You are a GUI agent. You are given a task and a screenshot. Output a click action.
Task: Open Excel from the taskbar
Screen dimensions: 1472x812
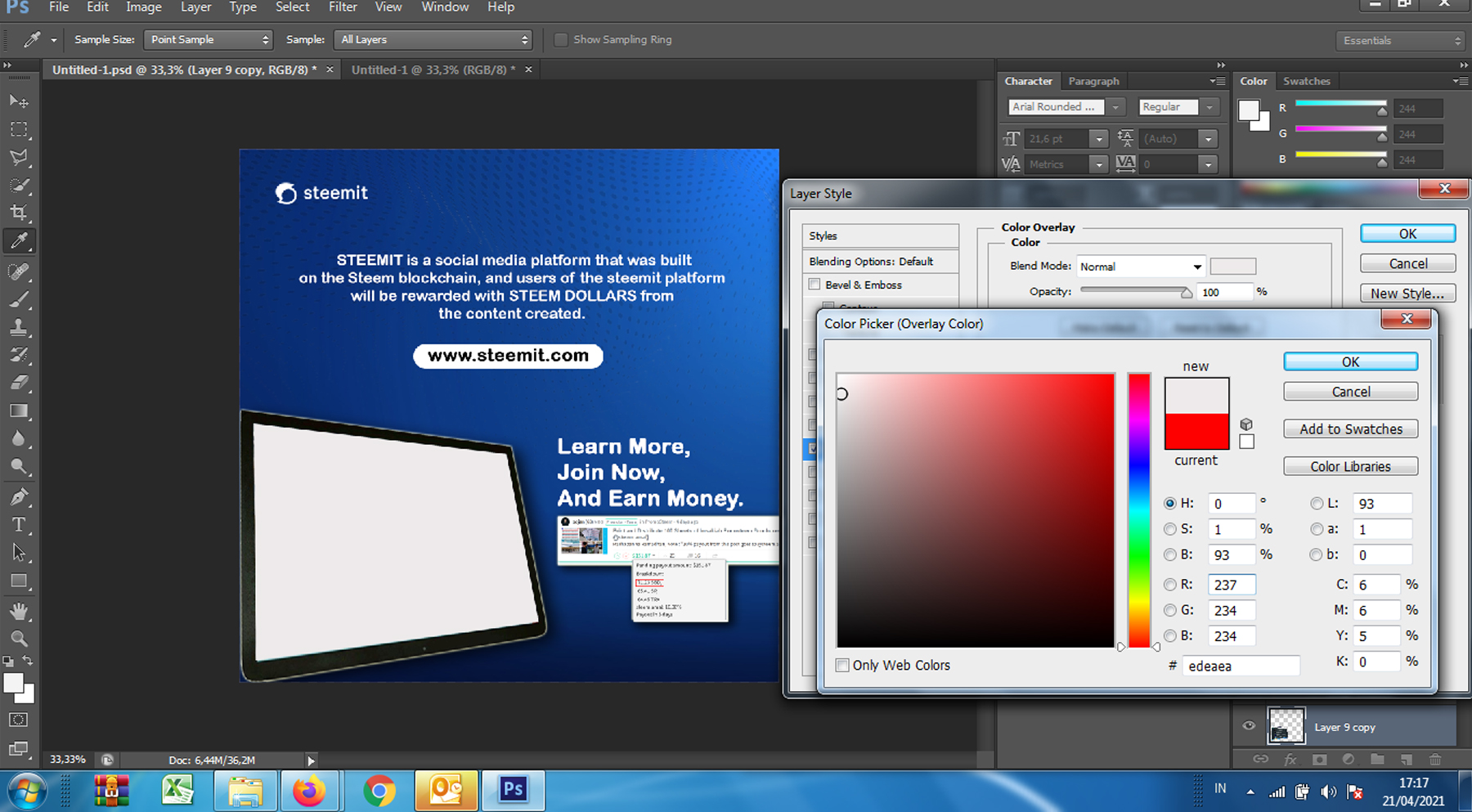(177, 791)
